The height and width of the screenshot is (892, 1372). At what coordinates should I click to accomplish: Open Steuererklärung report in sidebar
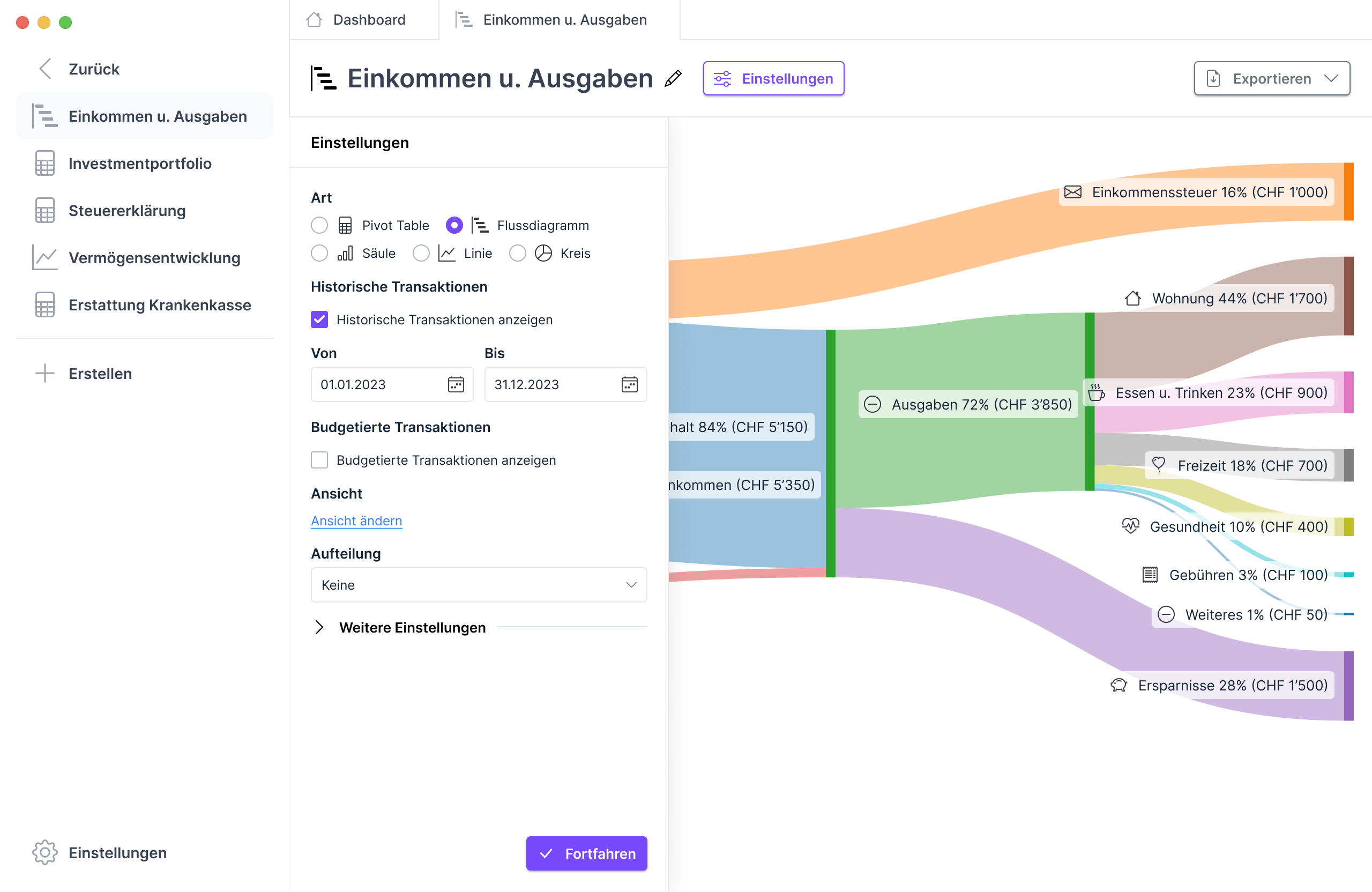(x=145, y=211)
